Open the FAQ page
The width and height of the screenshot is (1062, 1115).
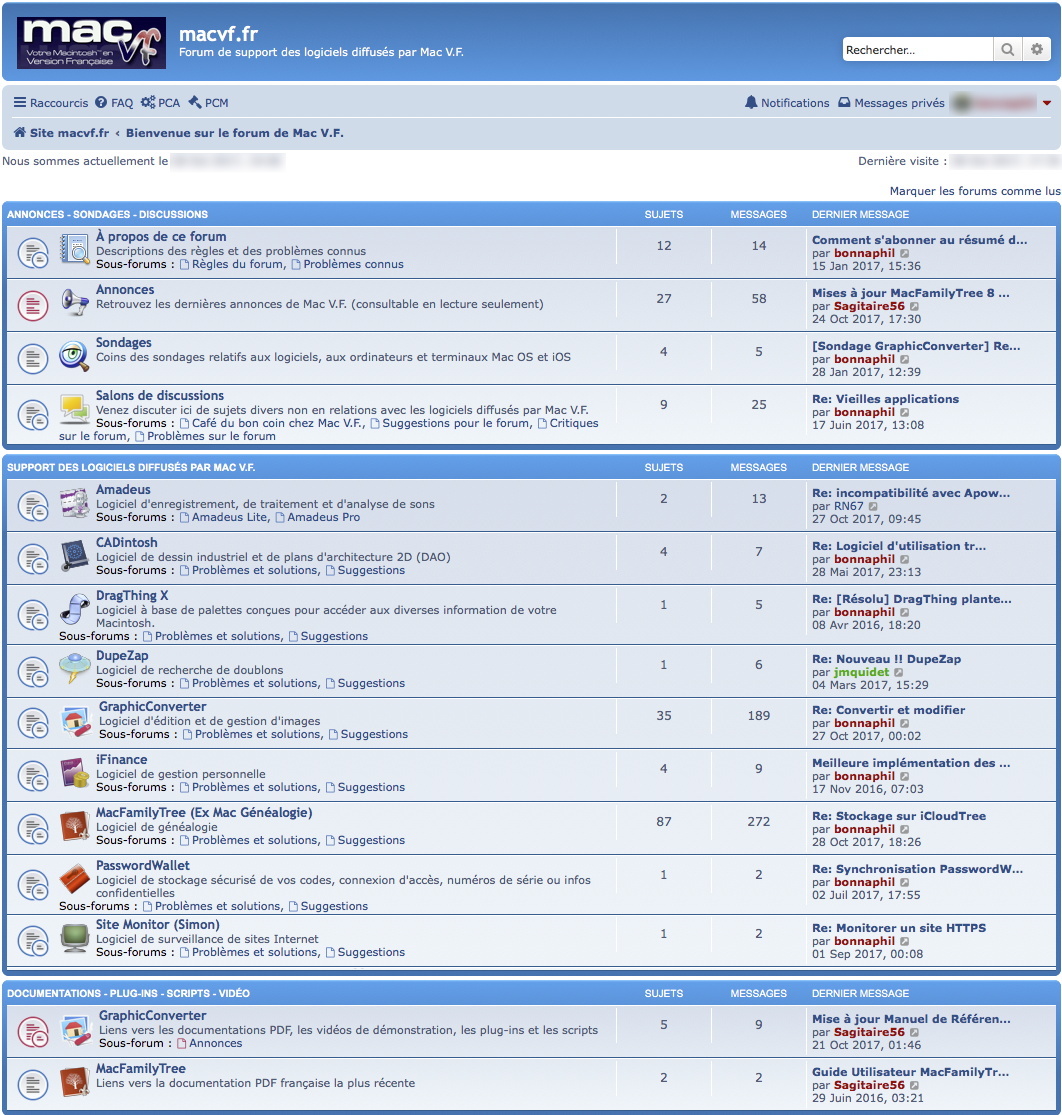[115, 102]
